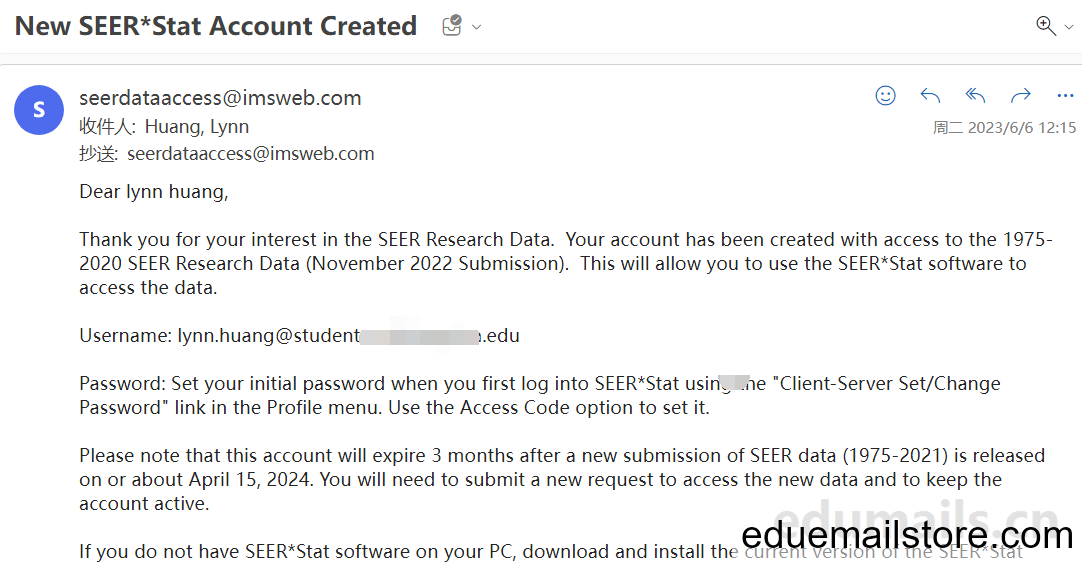Screen dimensions: 1082x562
Task: Click the Dear lynn huang greeting line
Action: click(154, 191)
